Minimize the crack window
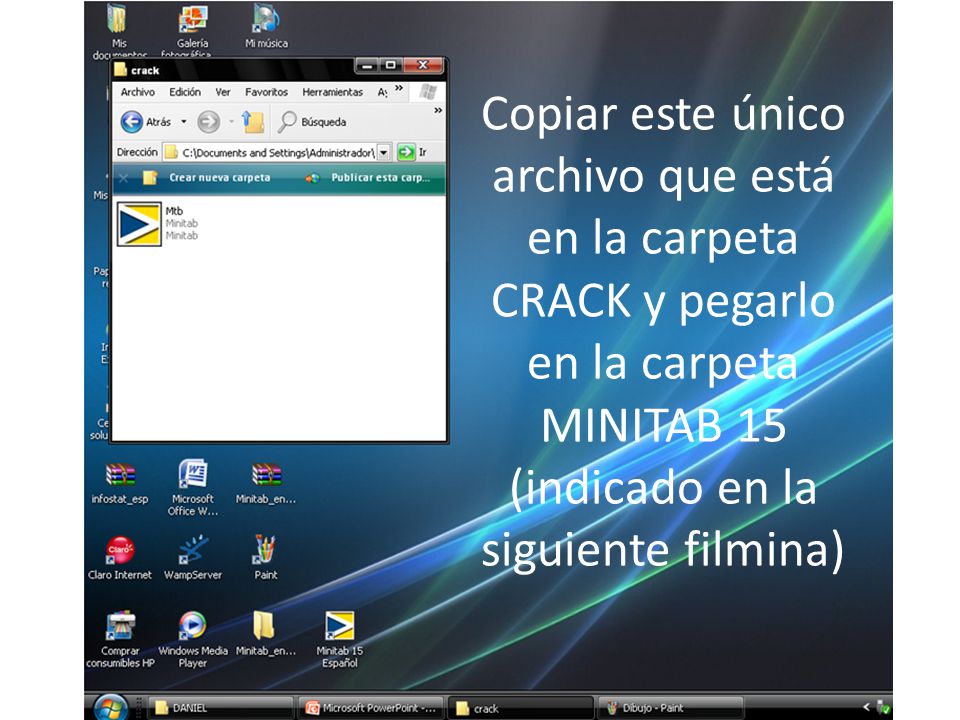Screen dimensions: 960x720 (366, 65)
